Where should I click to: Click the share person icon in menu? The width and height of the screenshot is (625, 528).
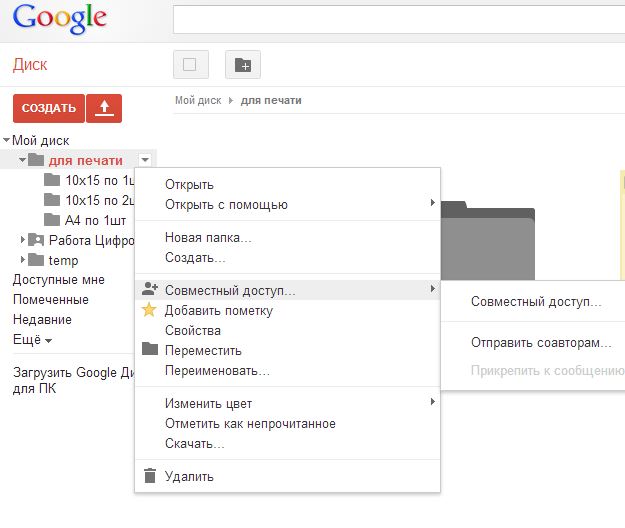tap(150, 289)
